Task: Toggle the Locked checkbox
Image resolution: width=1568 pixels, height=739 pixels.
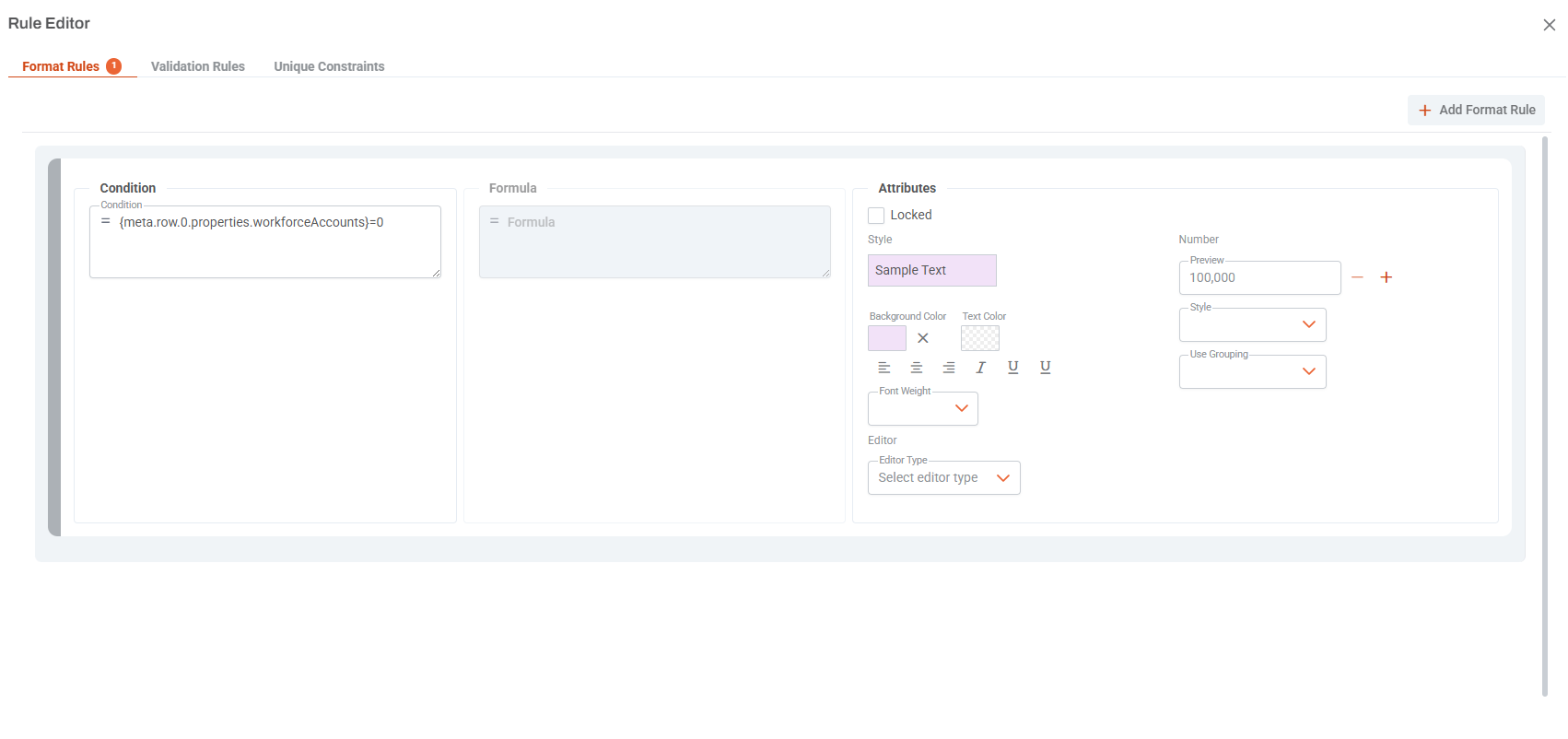Action: pos(876,216)
